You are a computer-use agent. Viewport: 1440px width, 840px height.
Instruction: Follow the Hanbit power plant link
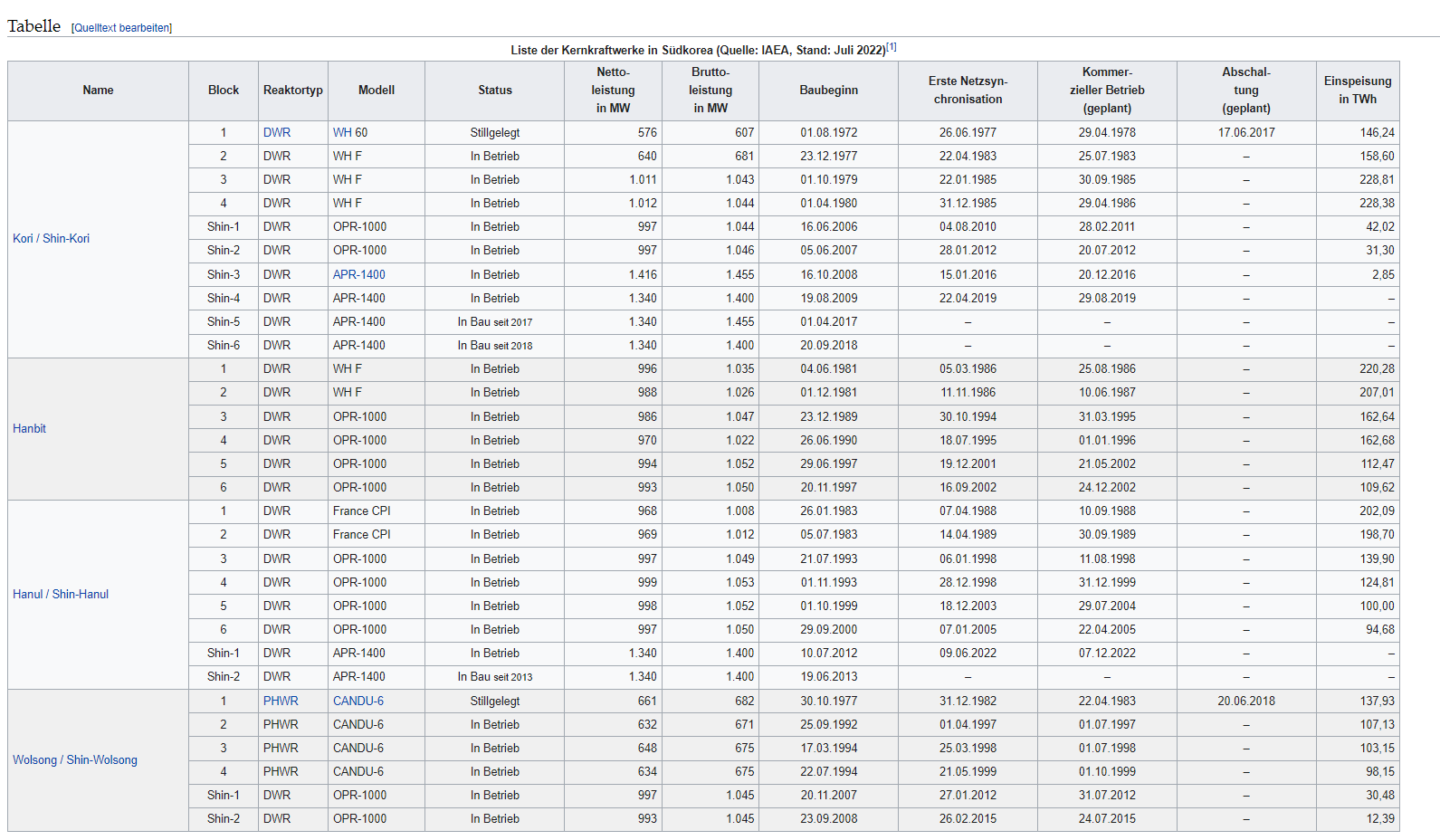(29, 429)
